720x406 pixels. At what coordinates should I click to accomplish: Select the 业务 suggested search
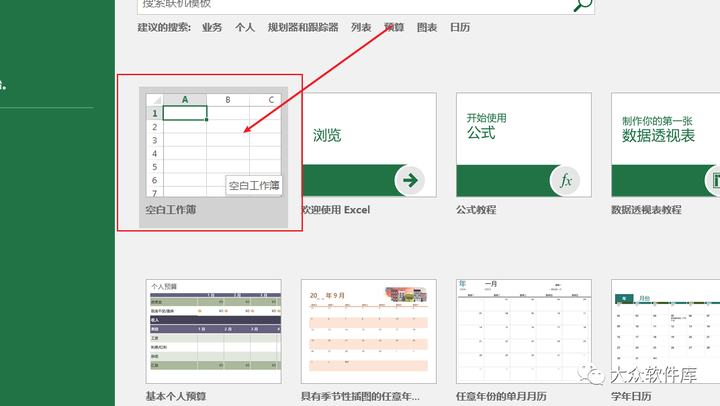click(212, 28)
